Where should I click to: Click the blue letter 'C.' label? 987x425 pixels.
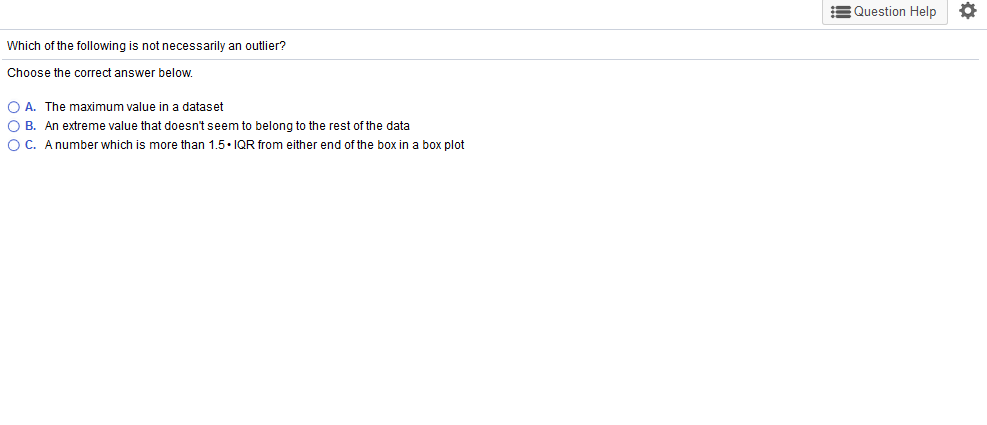31,145
